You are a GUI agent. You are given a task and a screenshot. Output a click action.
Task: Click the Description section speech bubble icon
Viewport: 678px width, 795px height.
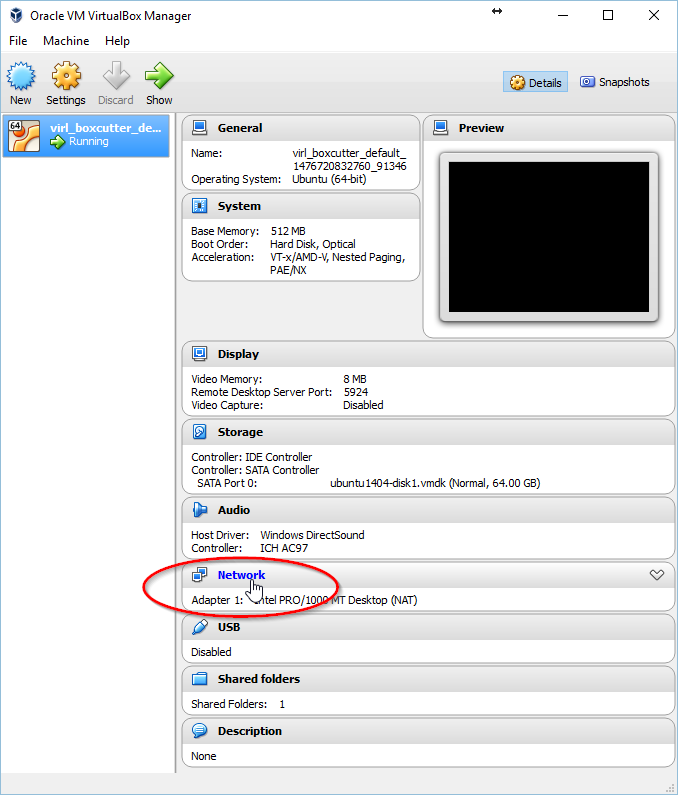[x=199, y=731]
